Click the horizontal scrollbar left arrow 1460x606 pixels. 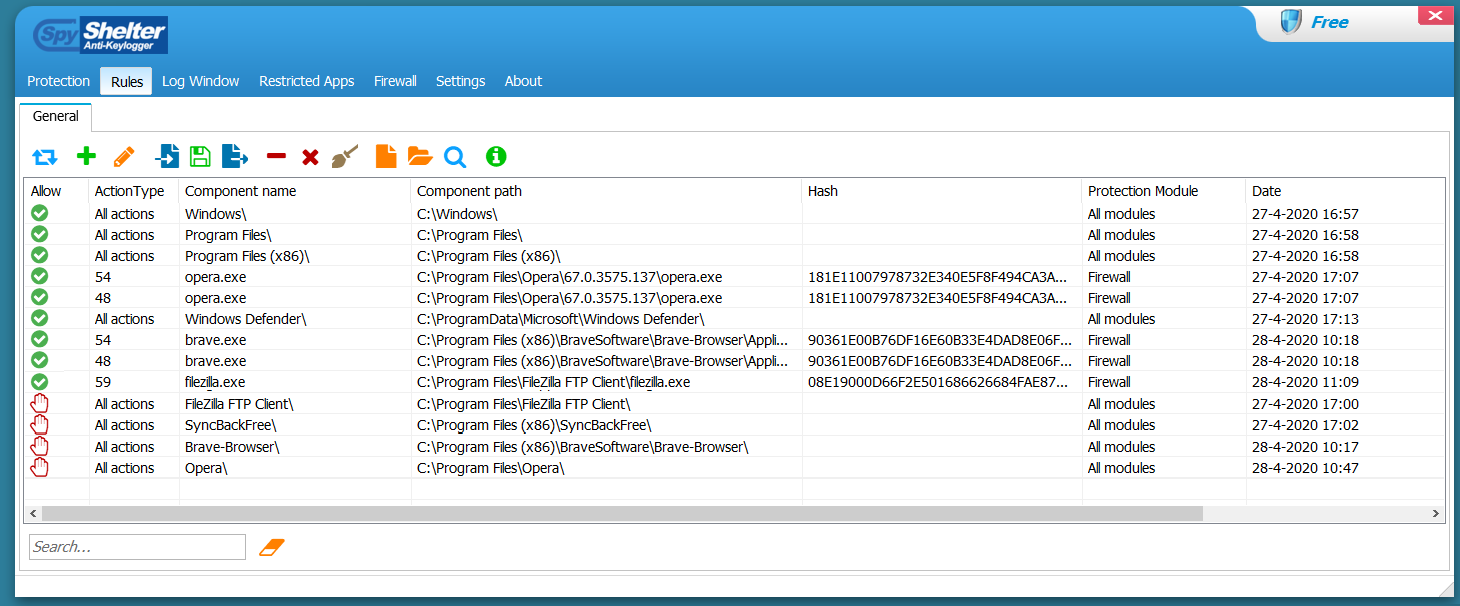33,513
